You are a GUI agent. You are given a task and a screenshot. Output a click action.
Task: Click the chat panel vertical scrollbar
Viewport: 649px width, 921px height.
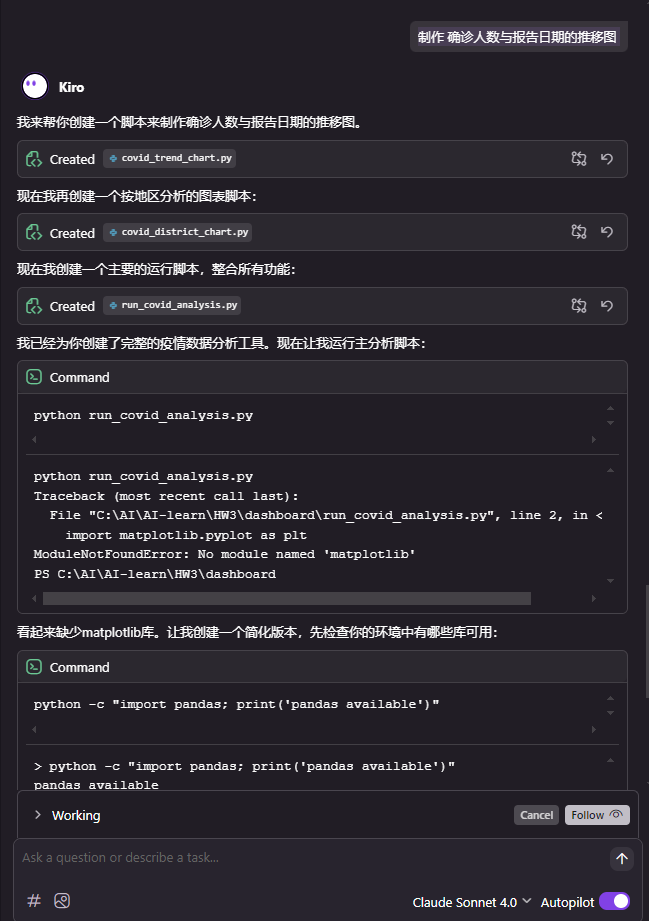(646, 641)
